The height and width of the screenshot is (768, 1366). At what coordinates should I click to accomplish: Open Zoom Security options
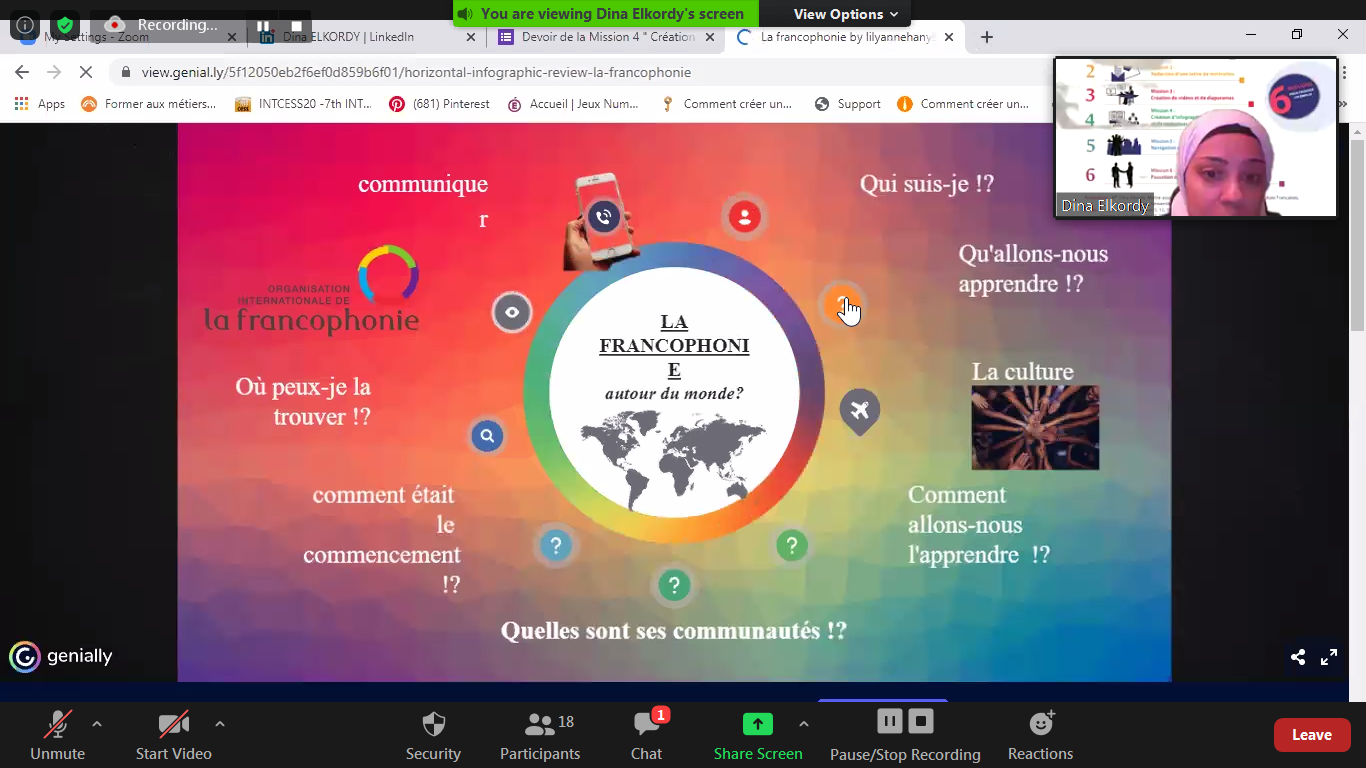433,736
